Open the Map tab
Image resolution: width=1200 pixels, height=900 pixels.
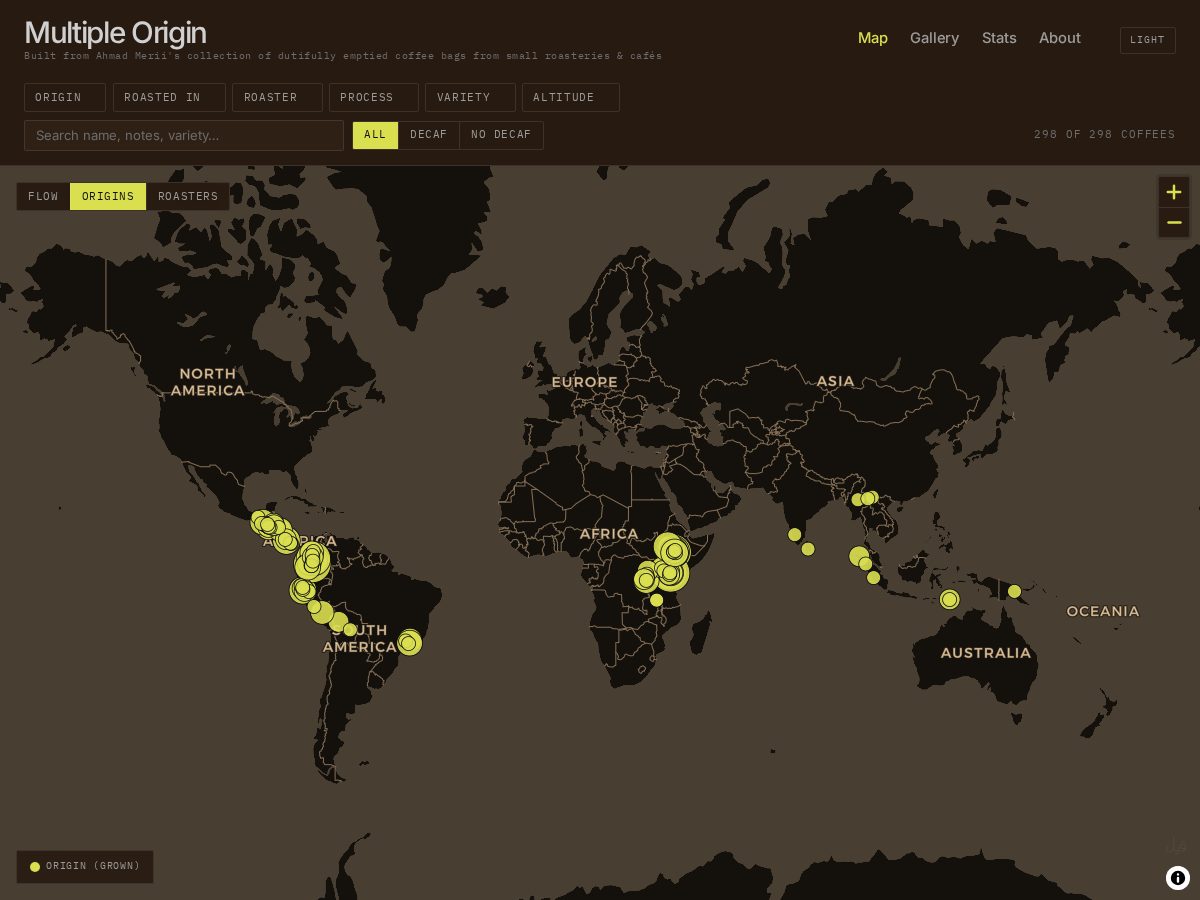(x=873, y=38)
